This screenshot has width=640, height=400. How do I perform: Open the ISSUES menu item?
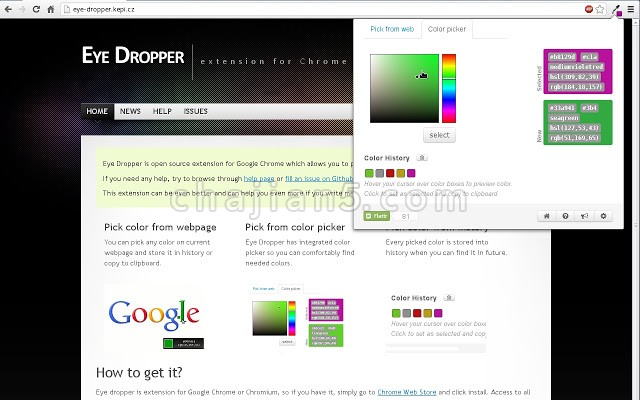coord(196,111)
